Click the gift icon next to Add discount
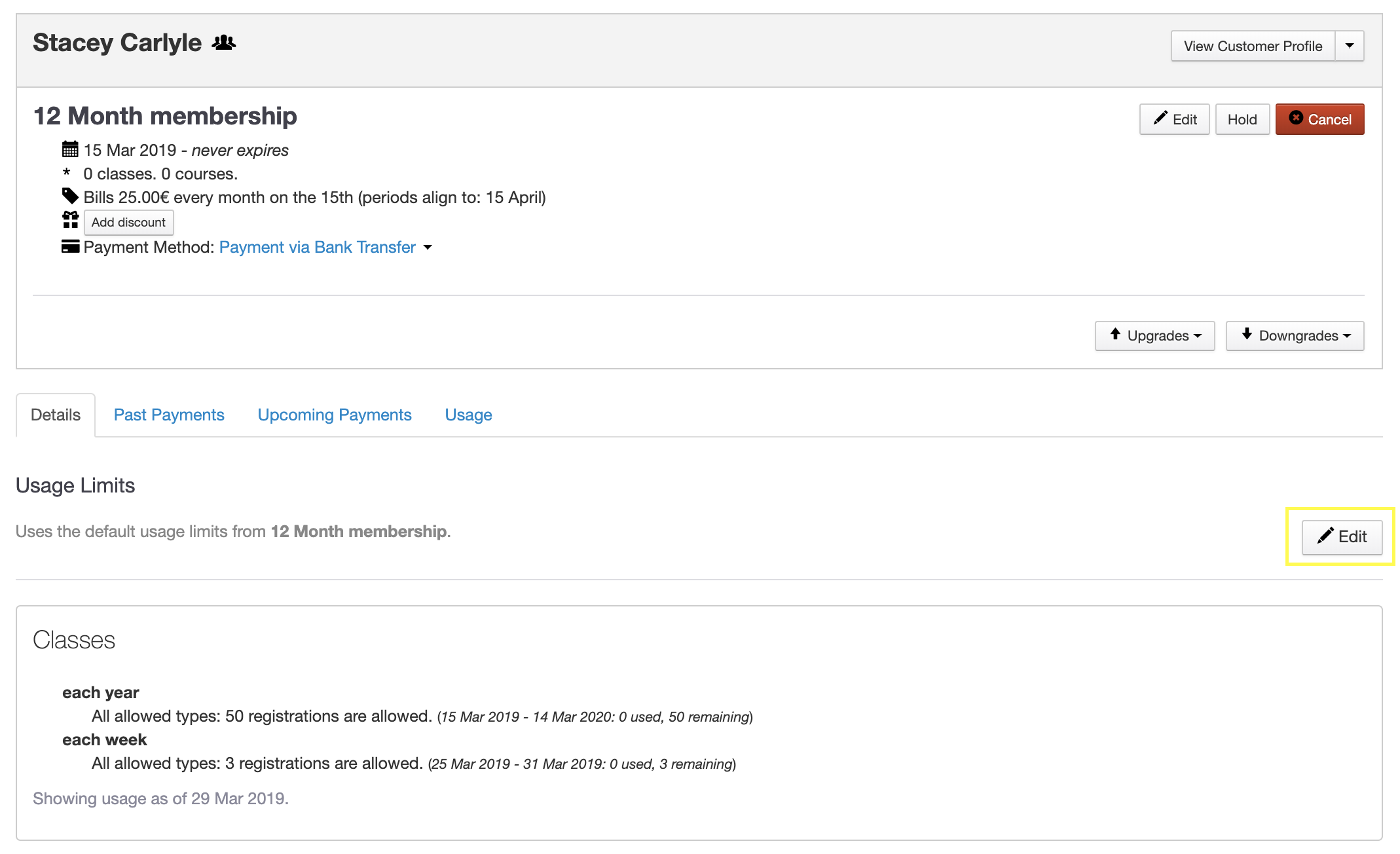 click(70, 220)
